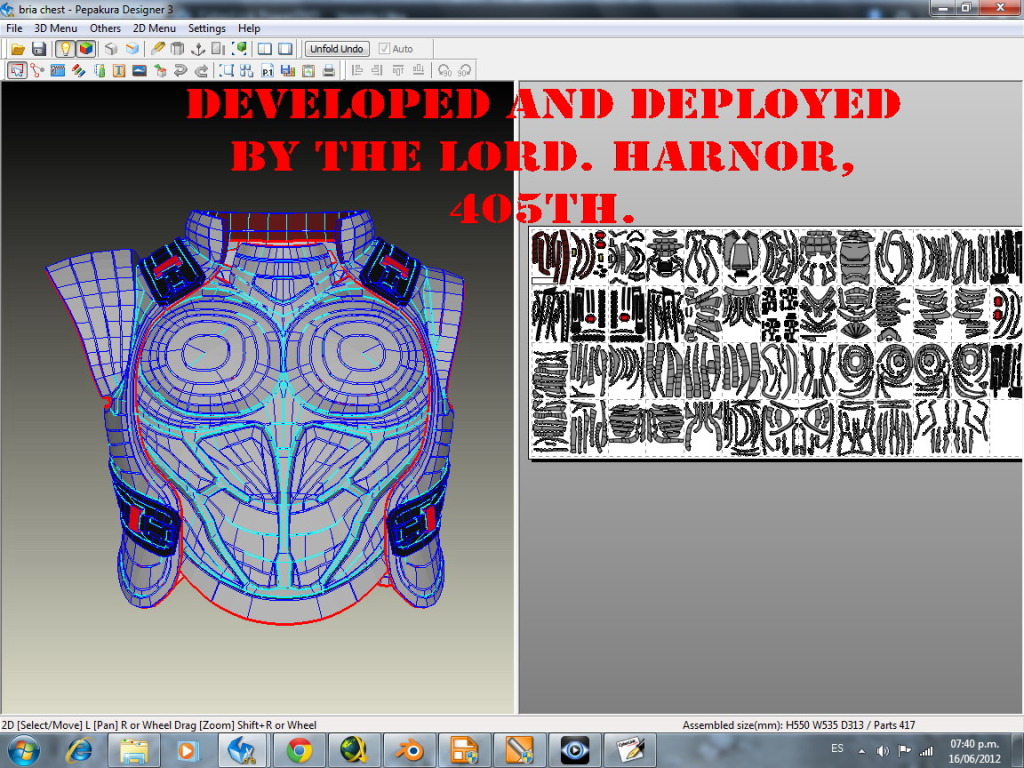Image resolution: width=1024 pixels, height=768 pixels.
Task: Select the text tool T icon
Action: point(119,71)
